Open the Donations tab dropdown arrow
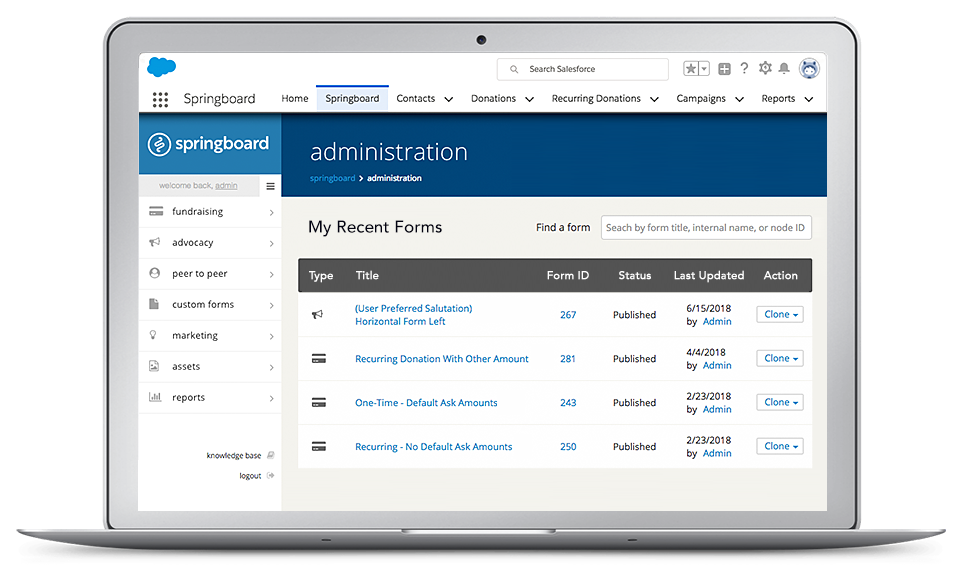Image resolution: width=966 pixels, height=565 pixels. [529, 99]
